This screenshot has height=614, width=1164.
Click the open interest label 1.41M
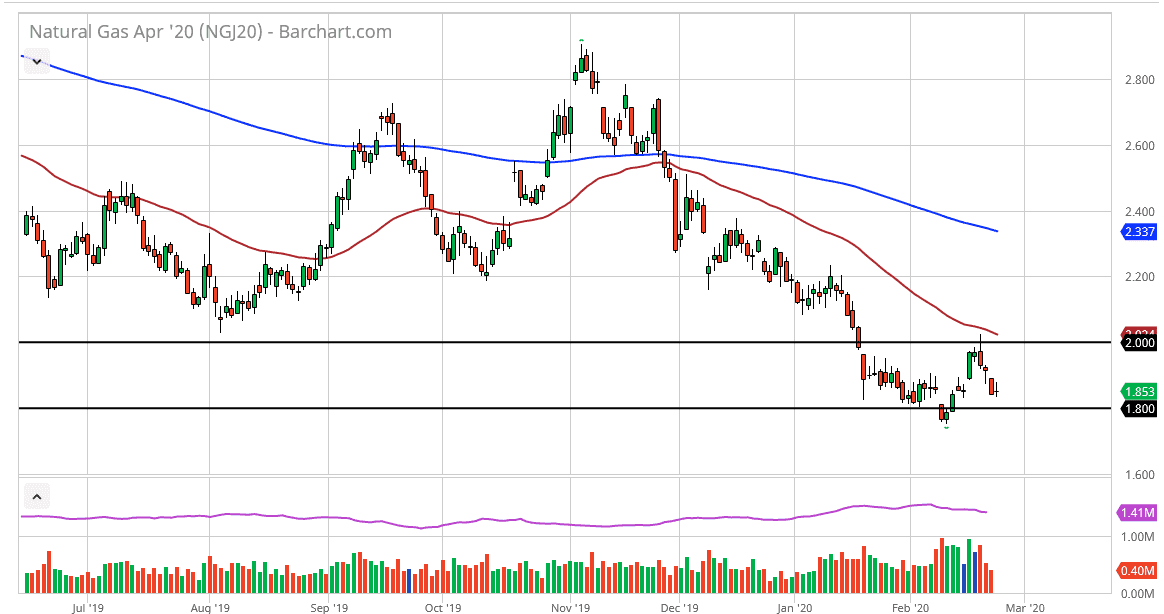point(1138,512)
